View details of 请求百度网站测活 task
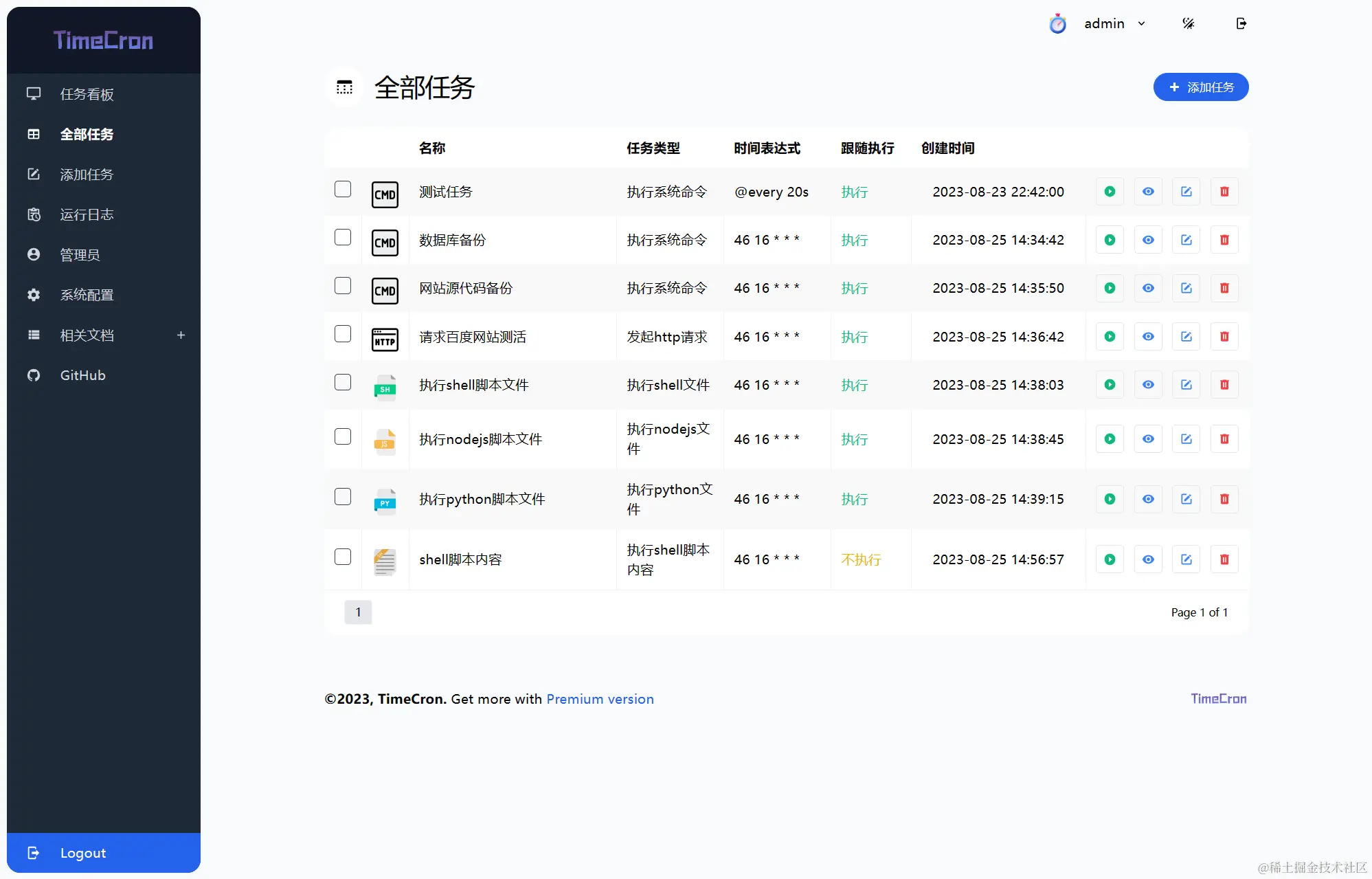1372x879 pixels. tap(1148, 337)
